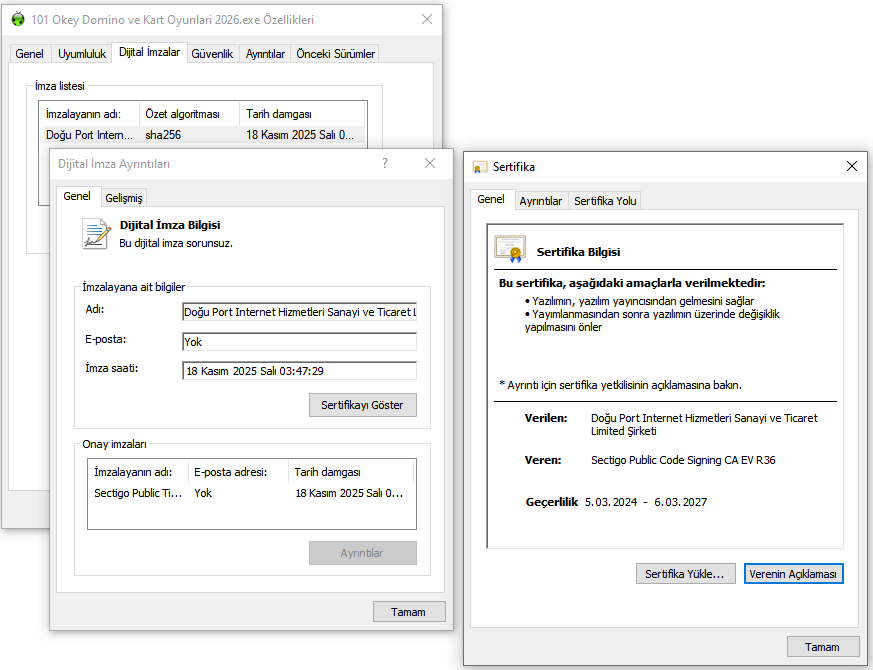Click Tamam in the Sertifika window
The width and height of the screenshot is (873, 670).
(823, 646)
